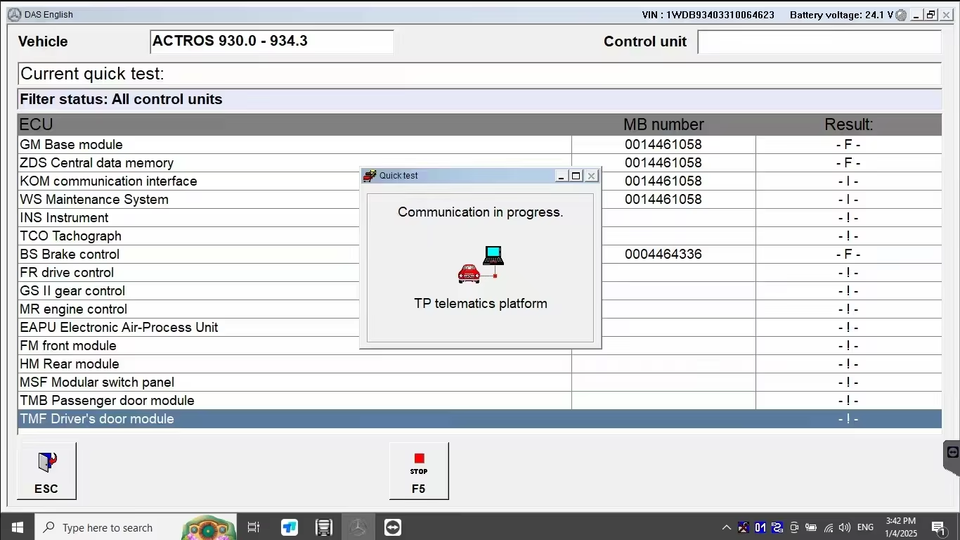Click the -F- result for GM Base module
The image size is (960, 540).
pos(848,144)
